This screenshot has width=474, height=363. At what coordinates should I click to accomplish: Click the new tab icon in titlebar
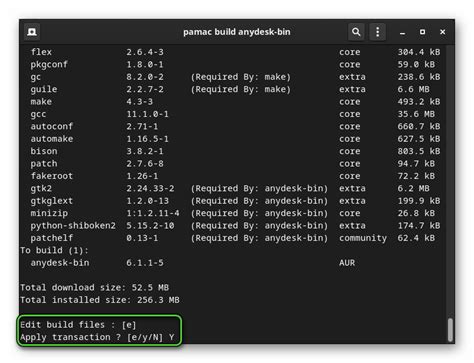[32, 32]
